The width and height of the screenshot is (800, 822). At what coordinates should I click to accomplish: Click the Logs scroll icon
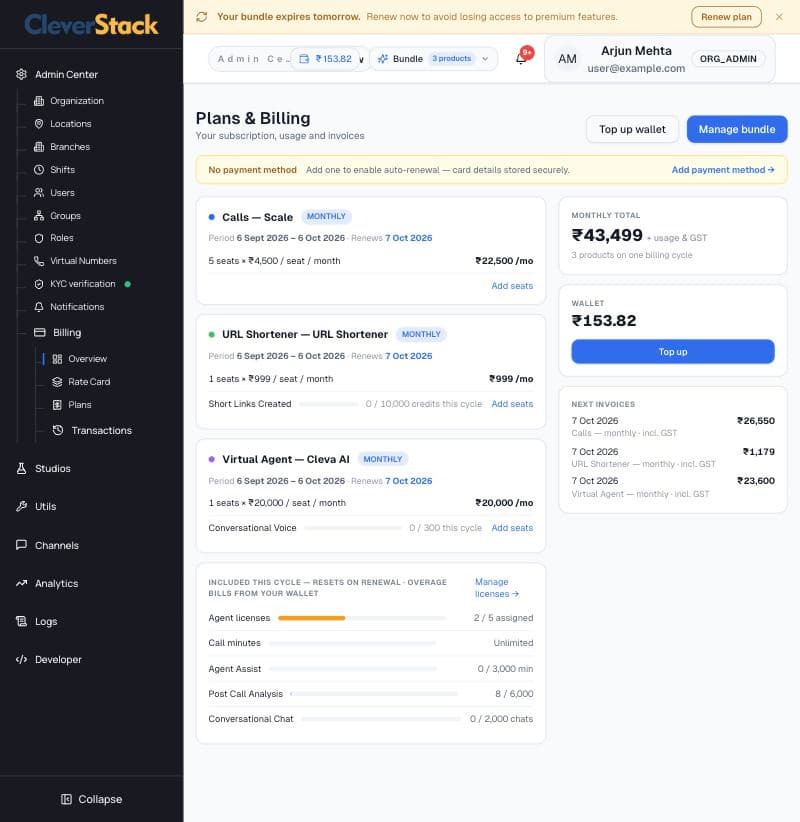point(21,622)
